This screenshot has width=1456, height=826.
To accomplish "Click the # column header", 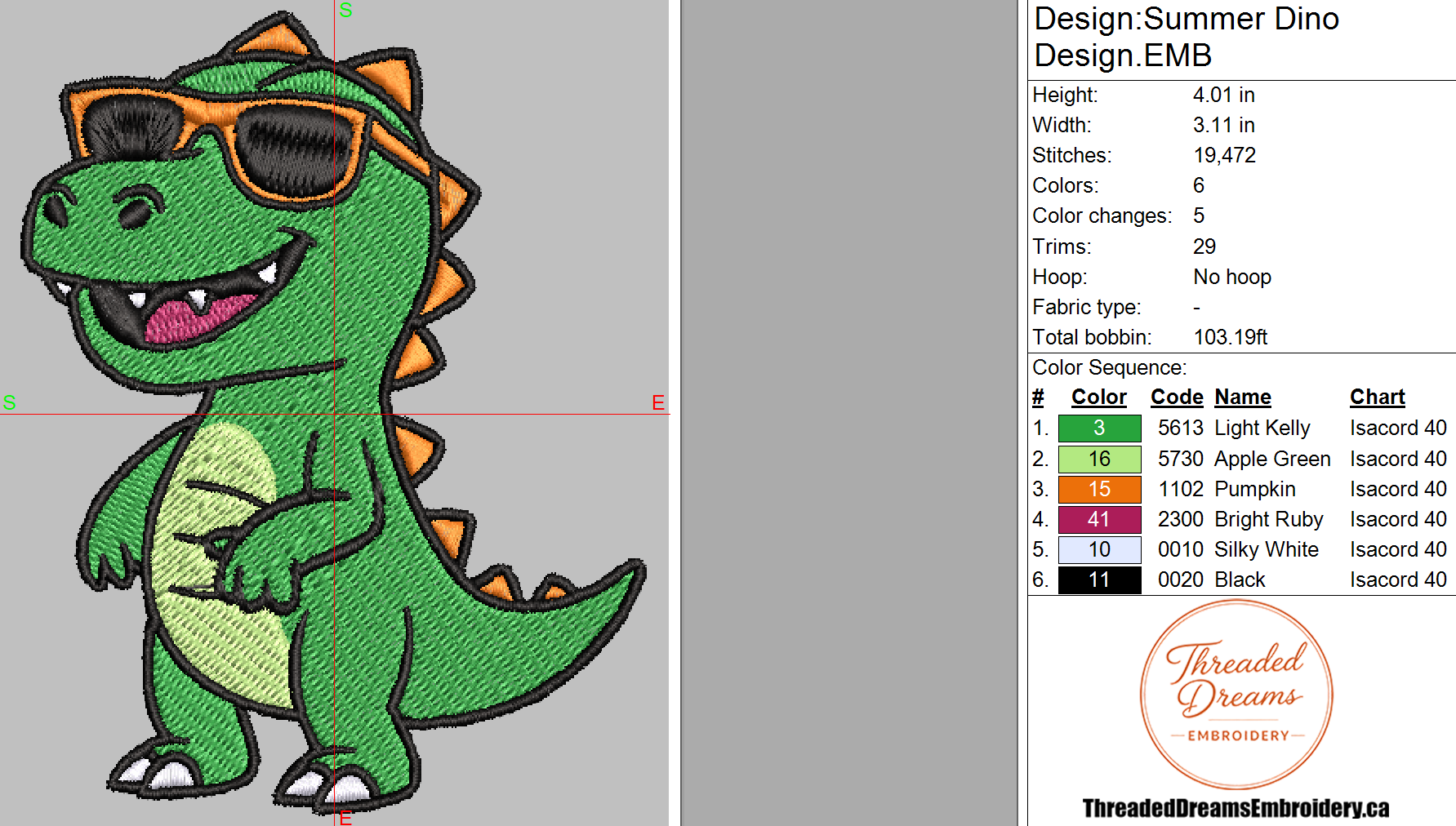I will click(x=1038, y=397).
